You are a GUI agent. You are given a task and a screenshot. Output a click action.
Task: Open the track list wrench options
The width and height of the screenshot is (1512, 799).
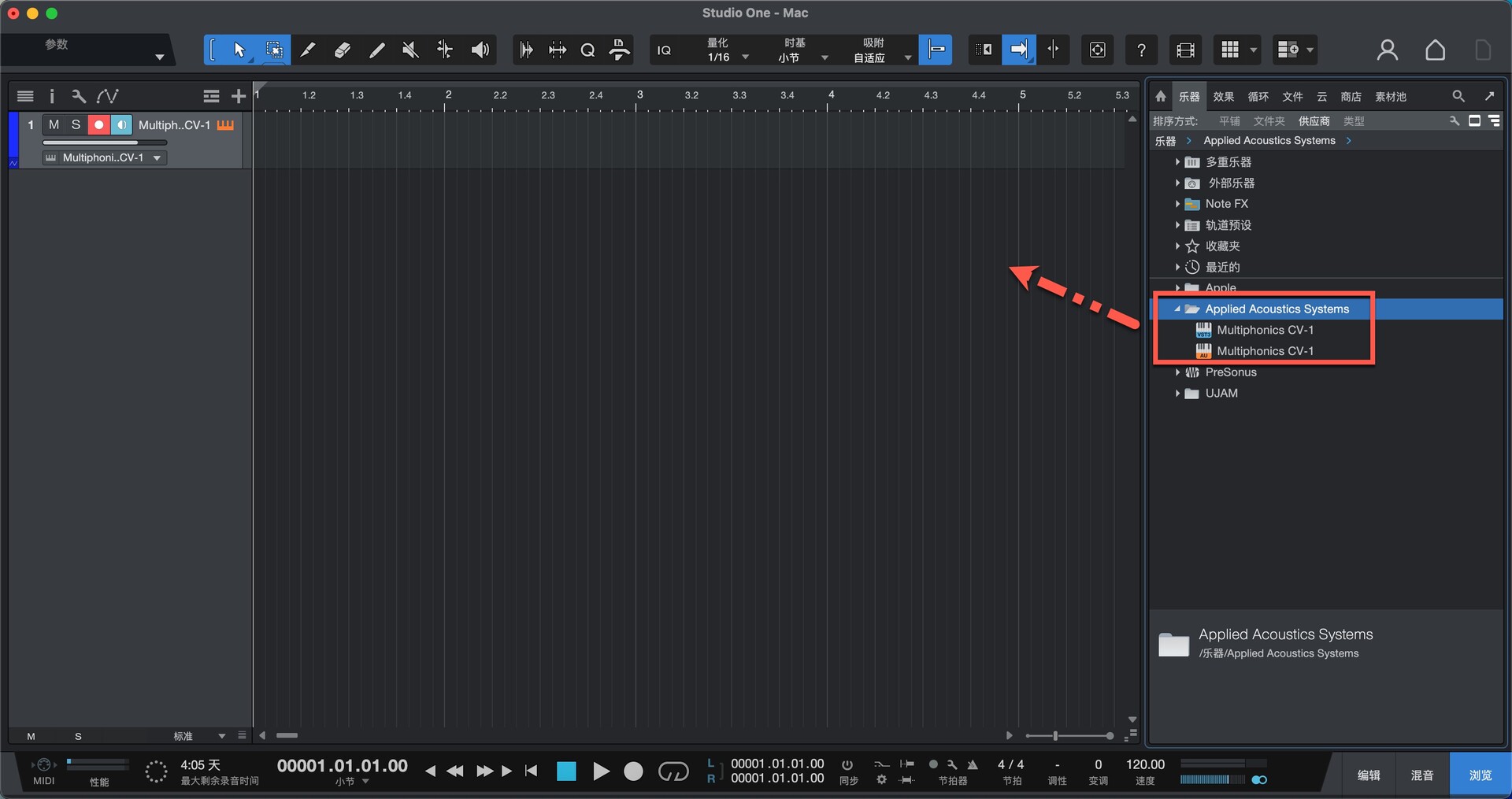pos(78,96)
